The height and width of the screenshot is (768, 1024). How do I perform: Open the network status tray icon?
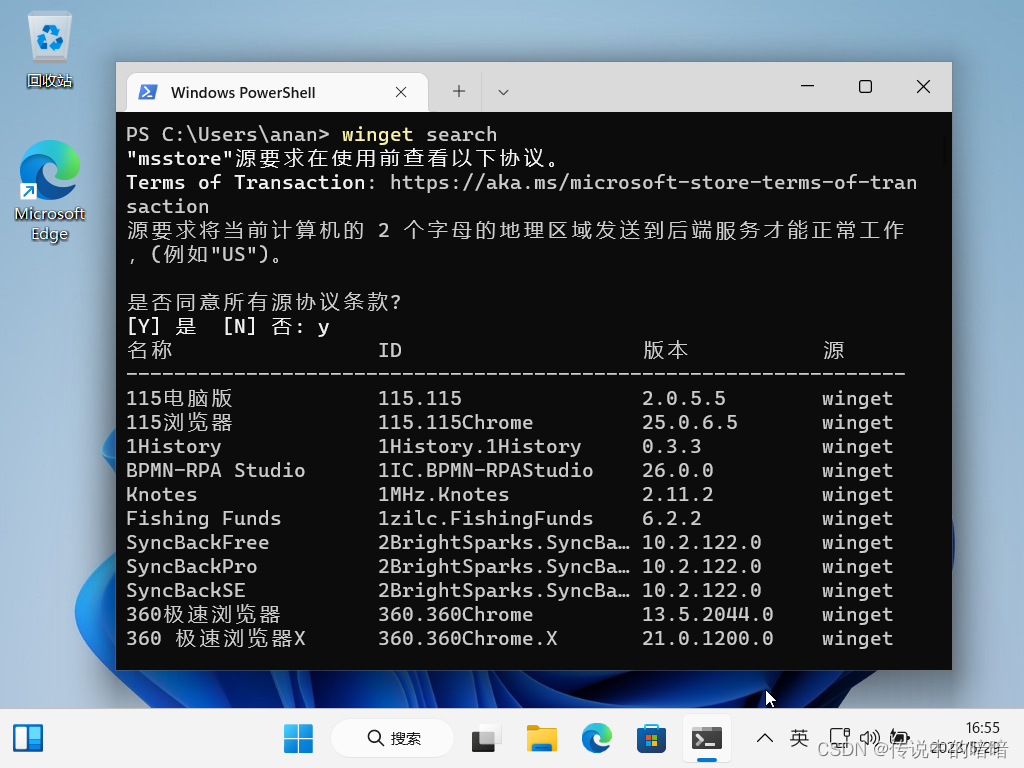(x=839, y=739)
